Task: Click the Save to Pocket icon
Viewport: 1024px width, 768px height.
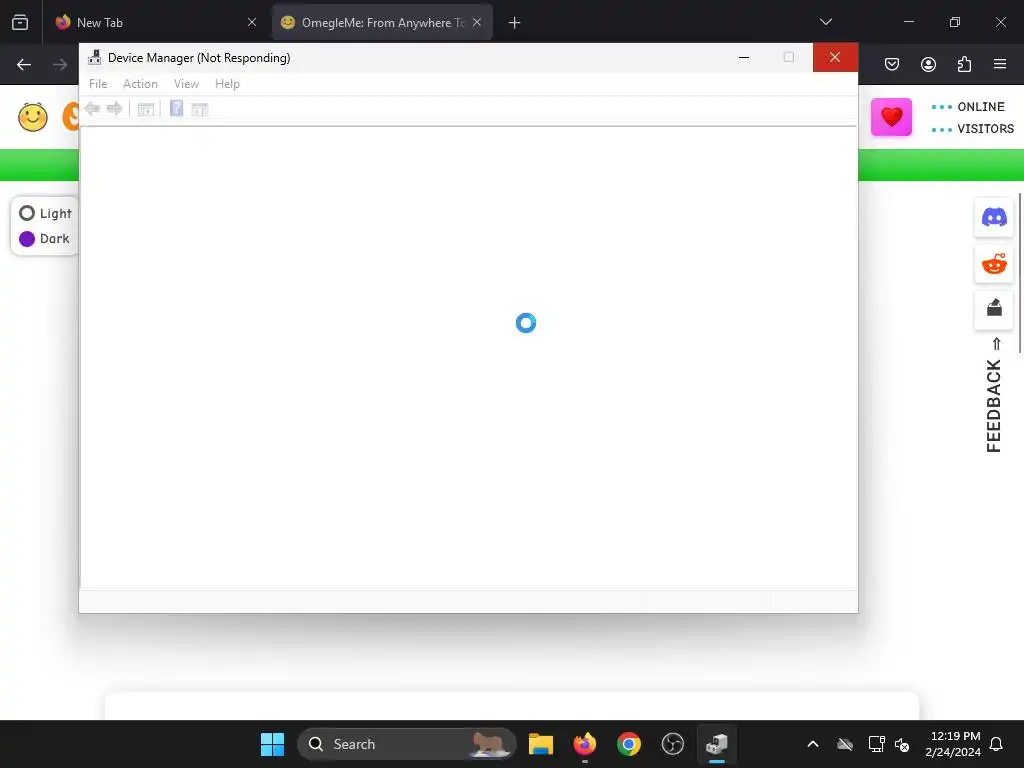Action: 892,64
